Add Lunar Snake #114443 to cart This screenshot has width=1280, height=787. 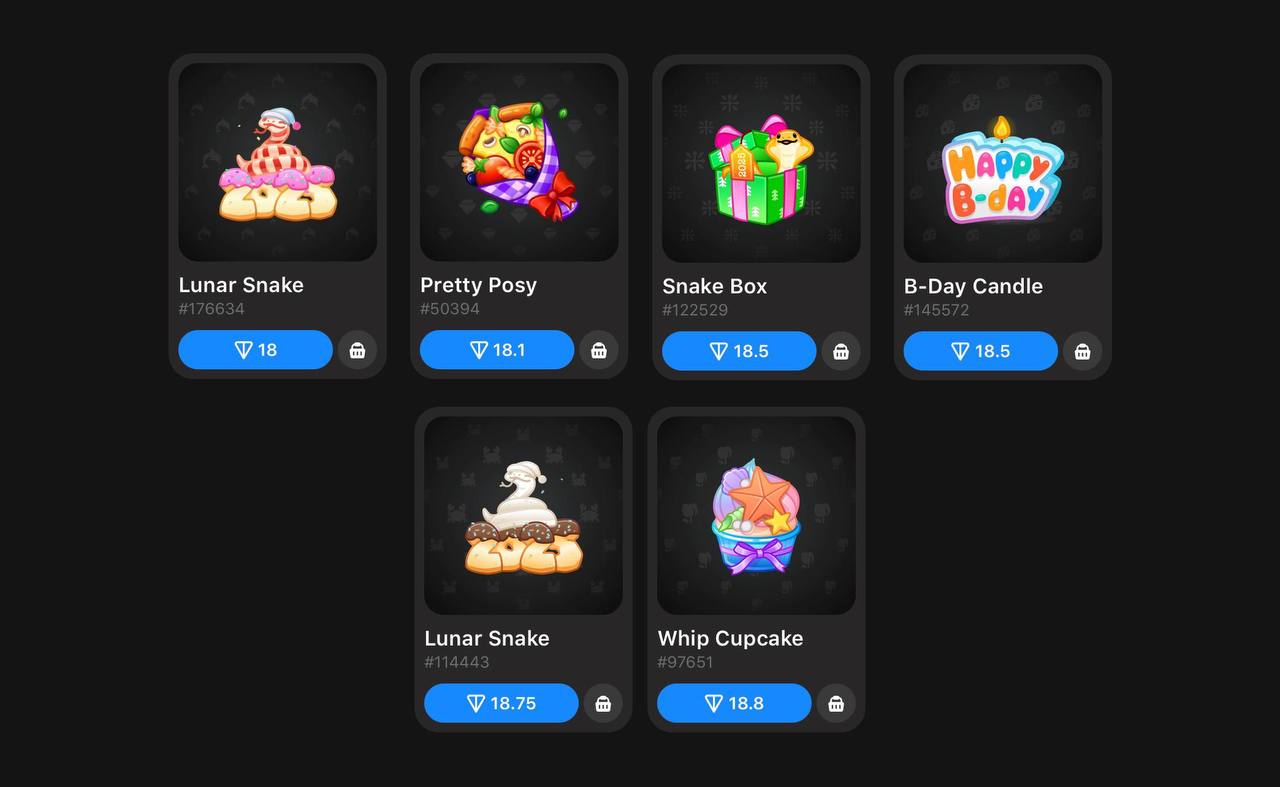(603, 703)
